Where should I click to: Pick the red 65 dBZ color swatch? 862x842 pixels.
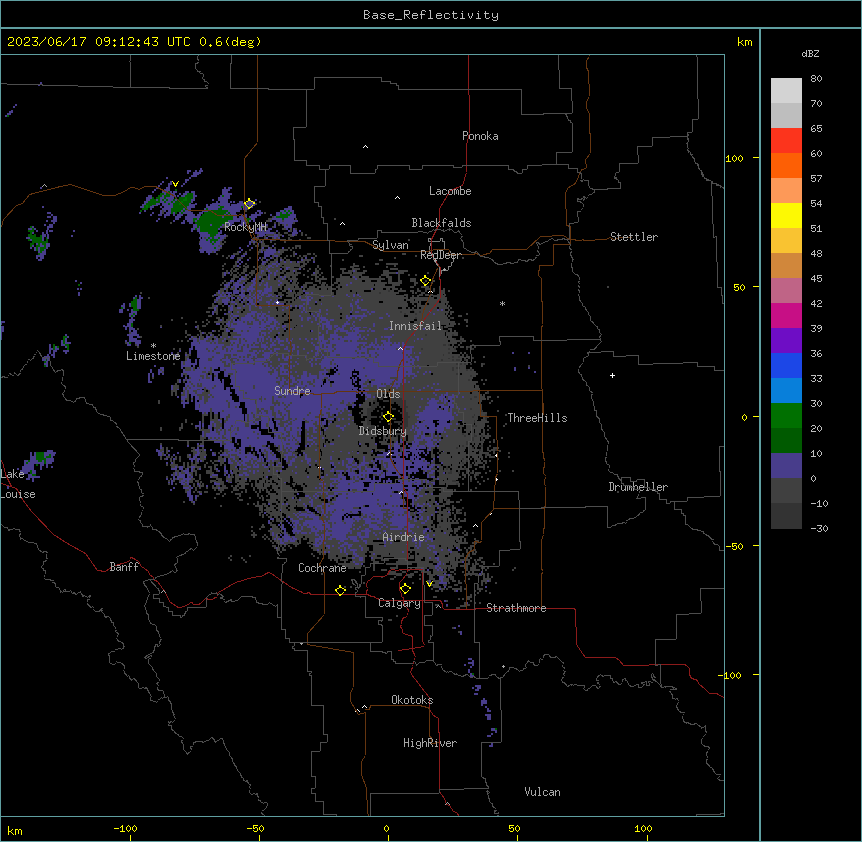pyautogui.click(x=786, y=141)
